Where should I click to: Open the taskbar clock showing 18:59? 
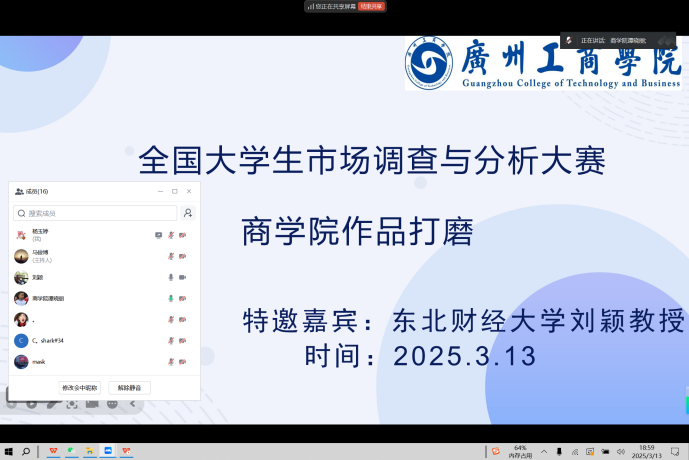[647, 452]
